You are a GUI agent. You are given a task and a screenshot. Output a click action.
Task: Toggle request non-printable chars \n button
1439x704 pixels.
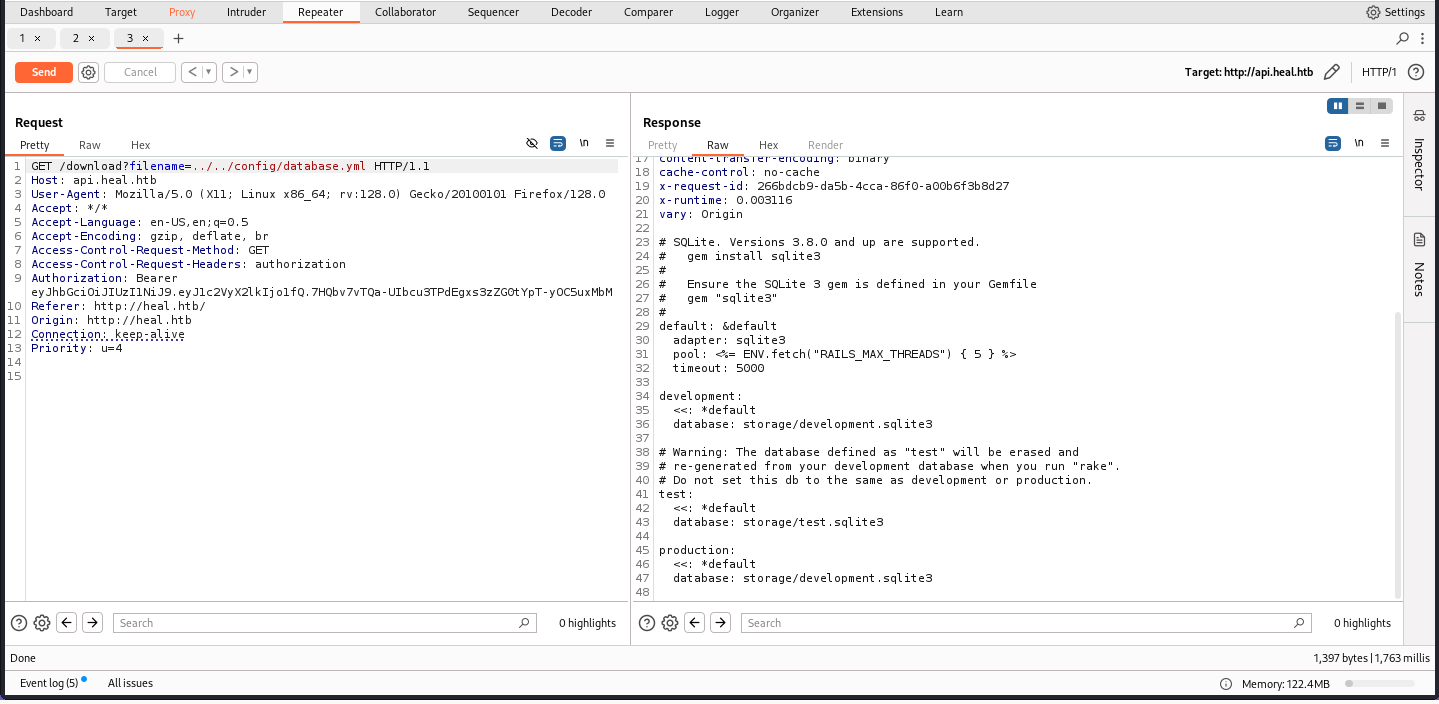coord(584,144)
